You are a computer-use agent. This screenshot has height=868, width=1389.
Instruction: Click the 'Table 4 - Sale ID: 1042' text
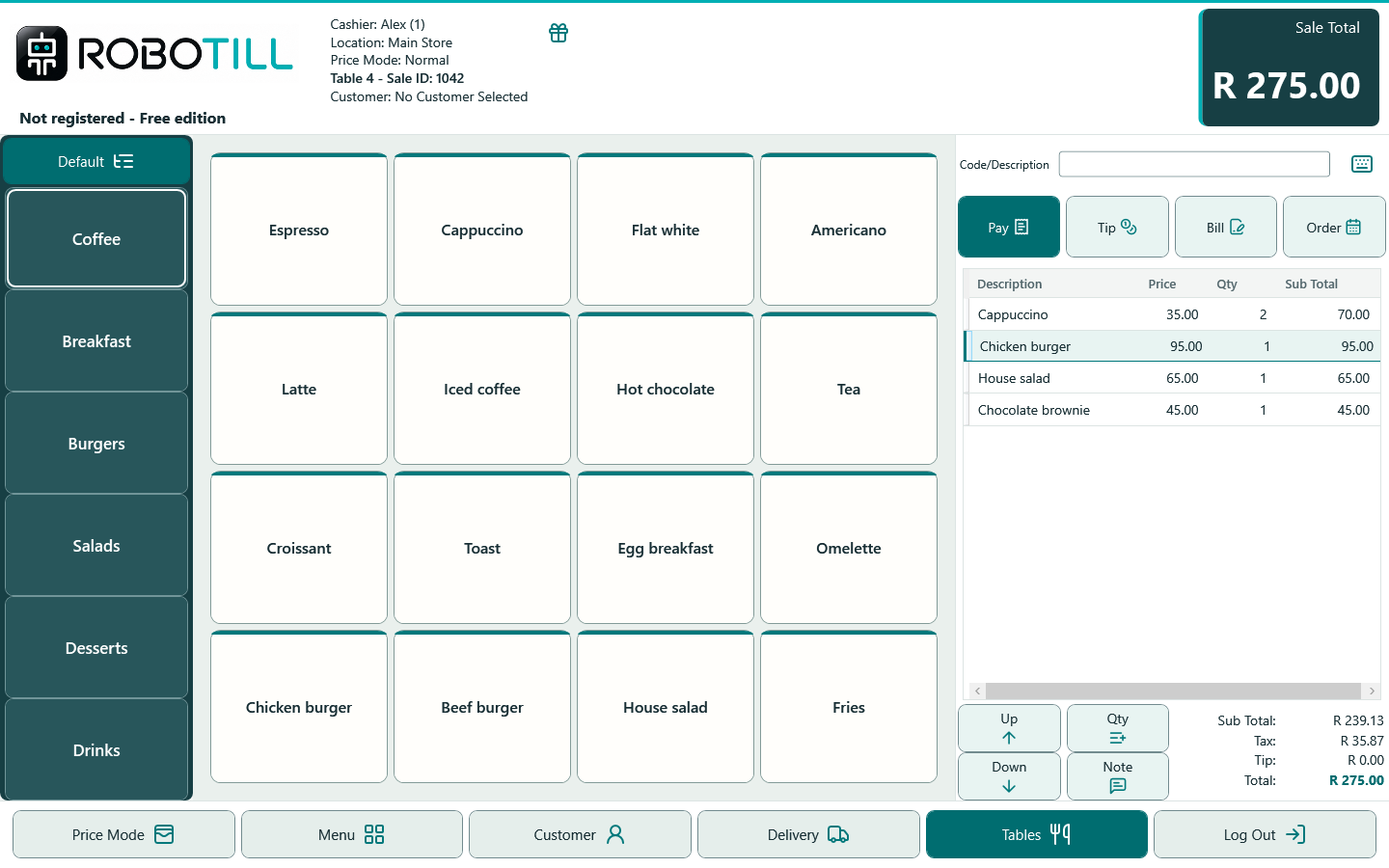point(397,78)
